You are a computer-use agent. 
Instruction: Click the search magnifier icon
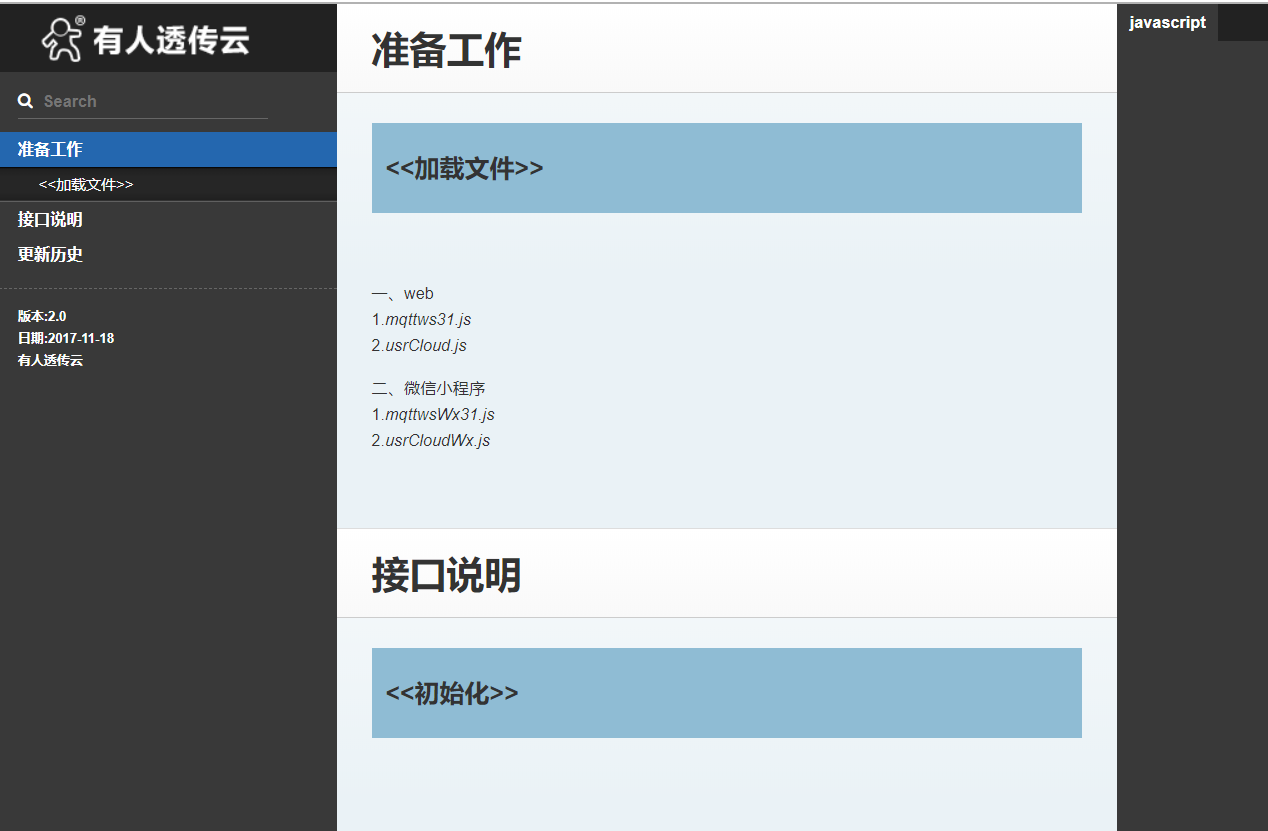coord(25,100)
